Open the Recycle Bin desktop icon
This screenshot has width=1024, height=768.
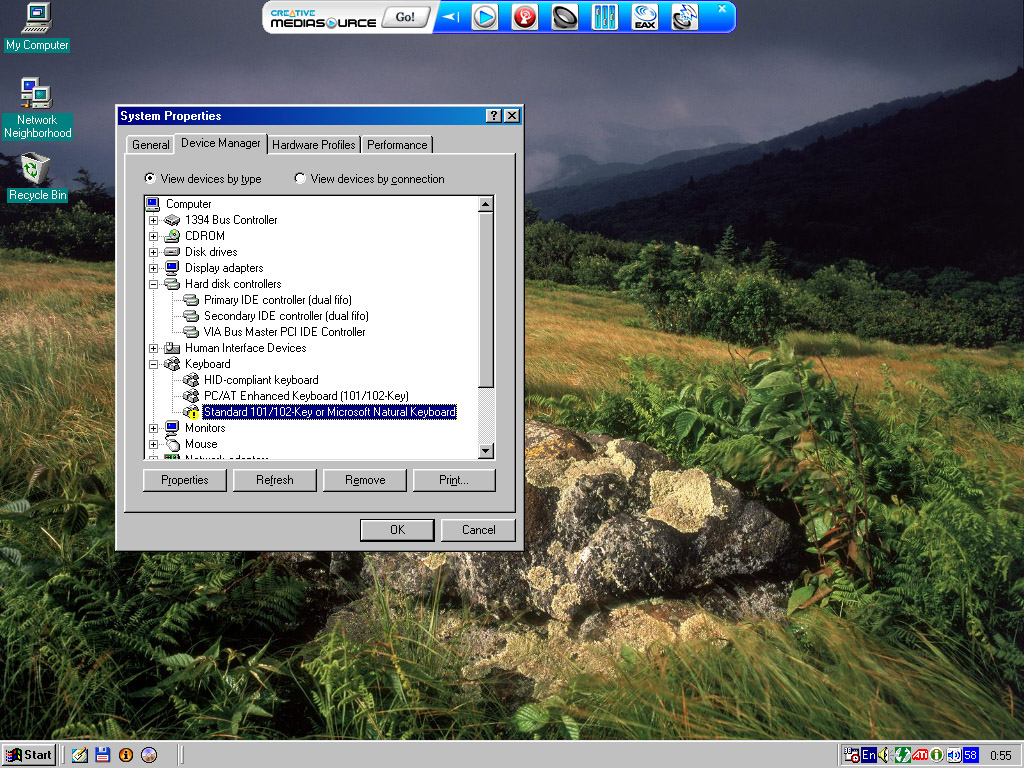point(37,177)
